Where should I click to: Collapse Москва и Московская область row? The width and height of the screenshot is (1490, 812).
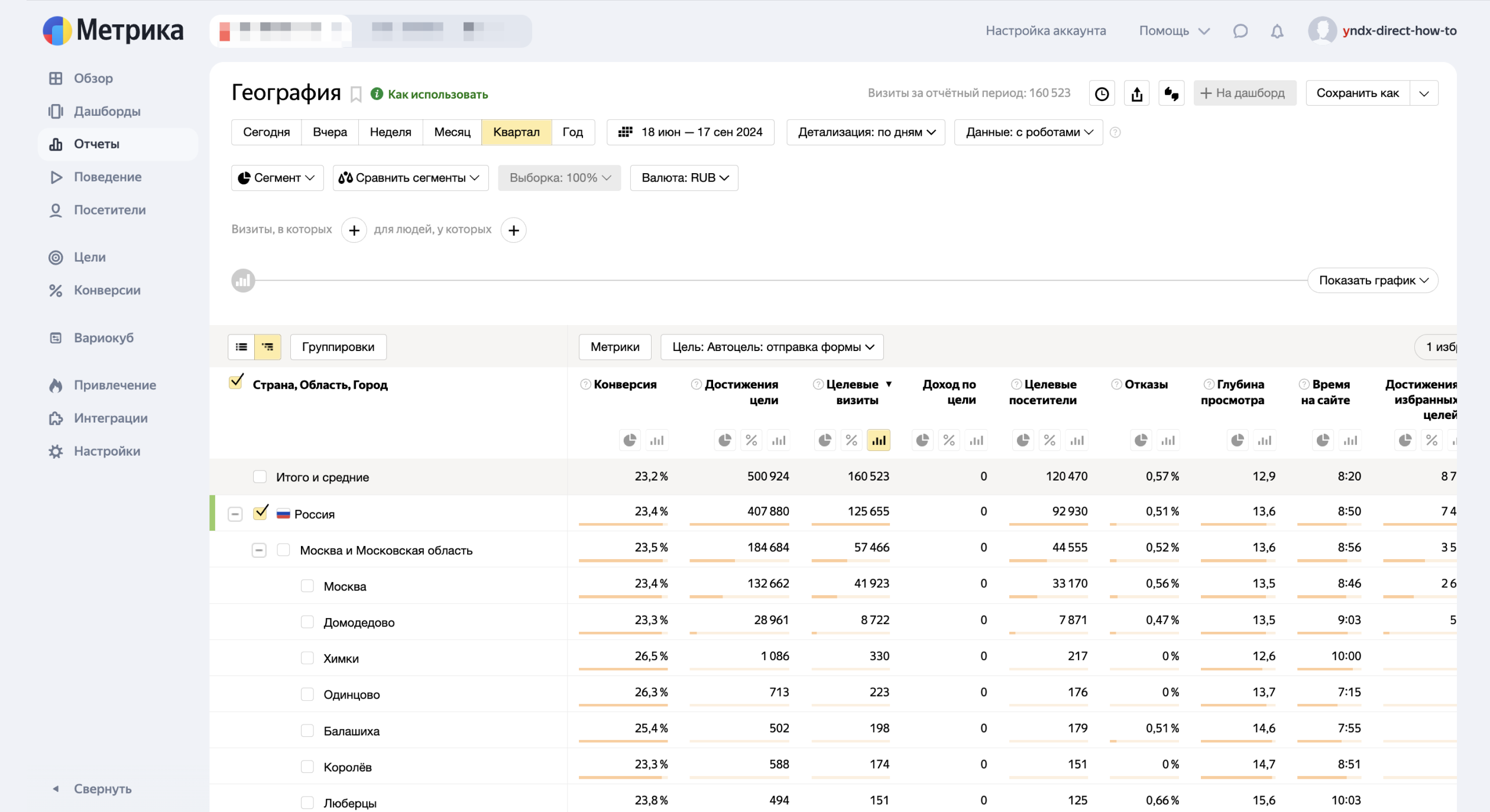click(258, 550)
